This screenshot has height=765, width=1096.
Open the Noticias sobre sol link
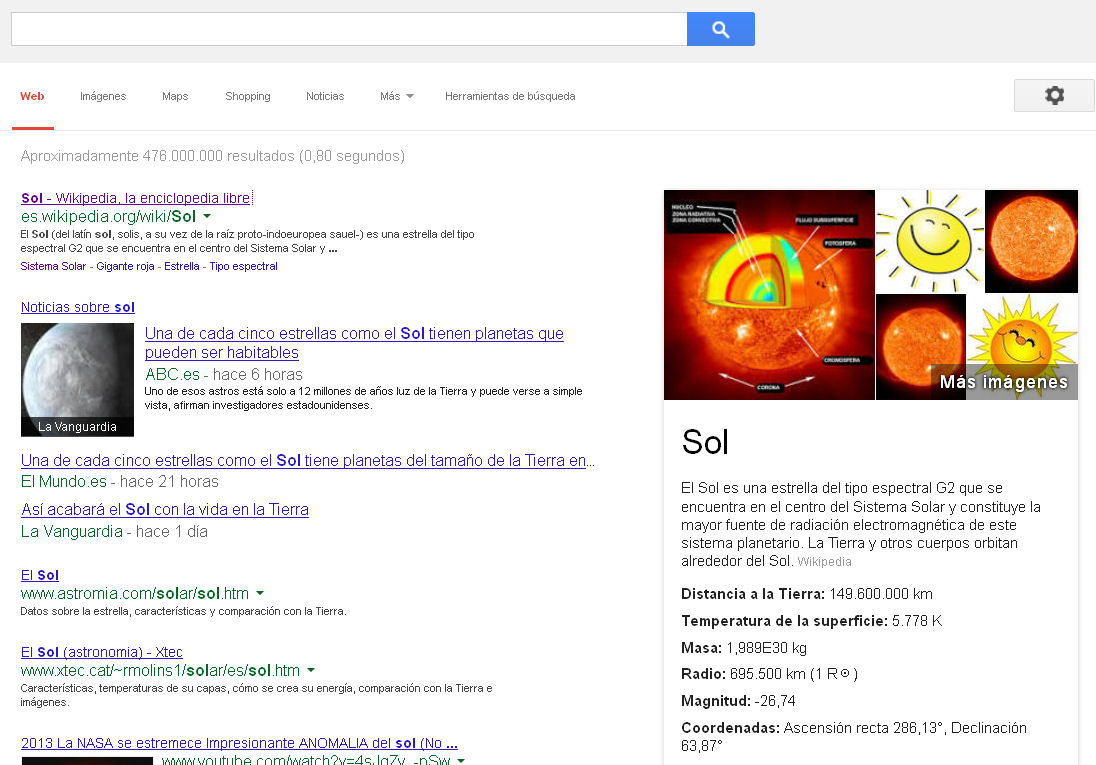pyautogui.click(x=78, y=307)
